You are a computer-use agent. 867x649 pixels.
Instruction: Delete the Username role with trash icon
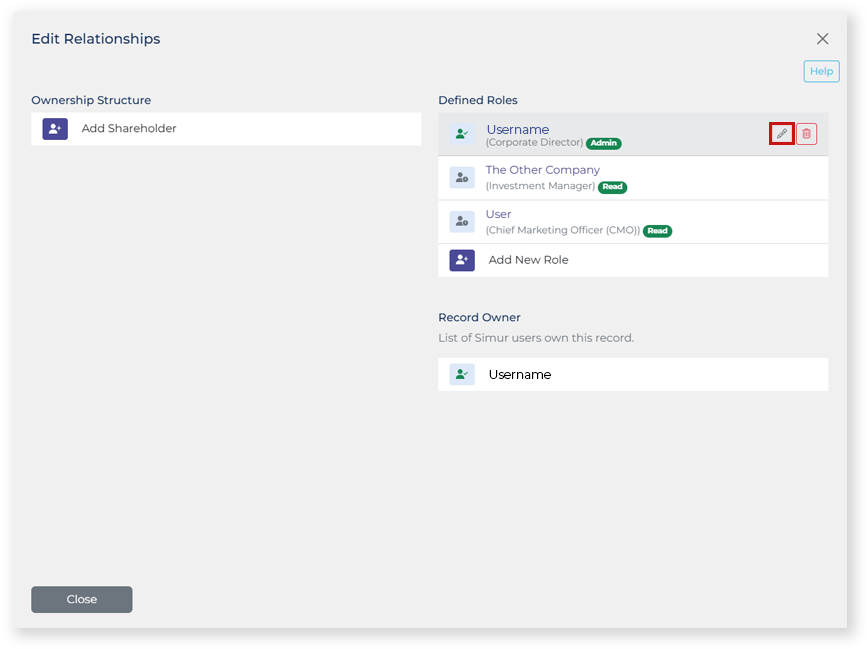tap(806, 134)
